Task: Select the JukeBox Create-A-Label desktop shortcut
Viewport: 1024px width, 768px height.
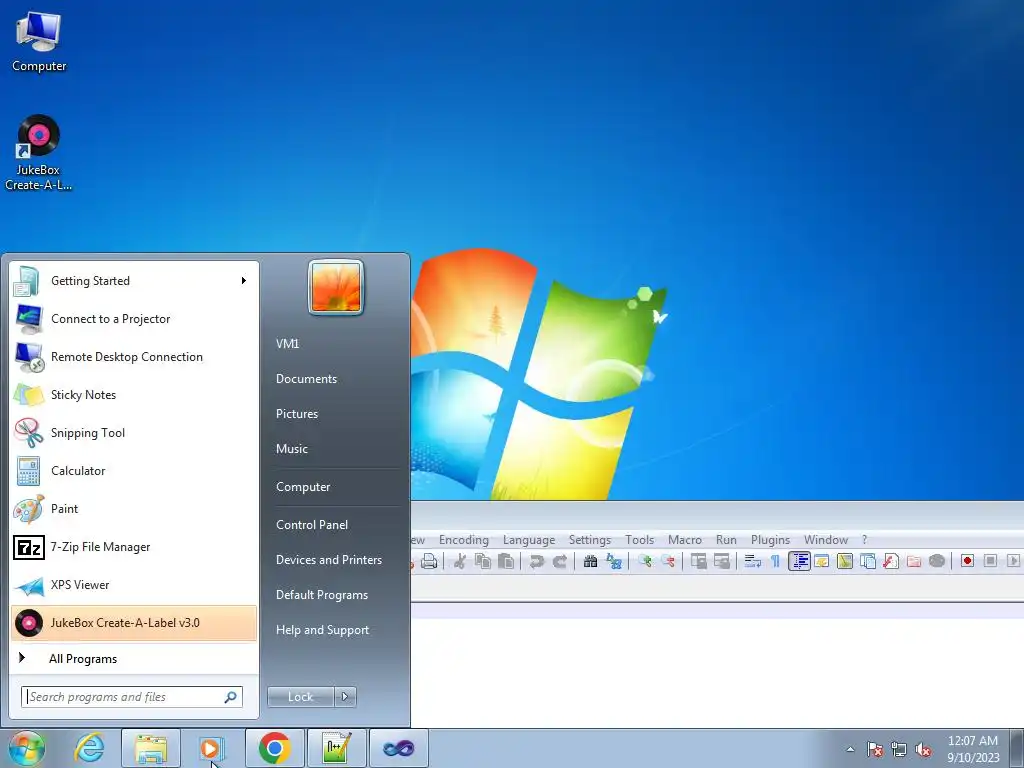Action: (x=39, y=153)
